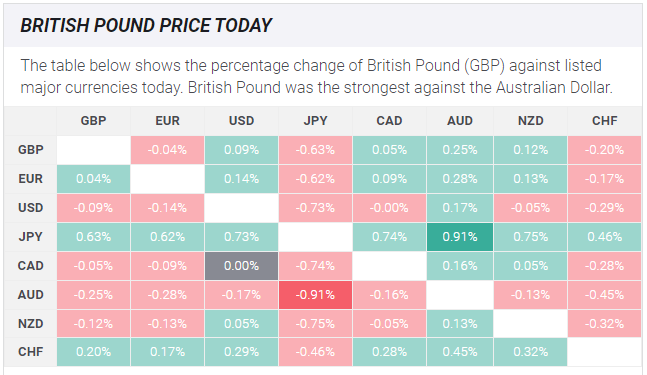Image resolution: width=647 pixels, height=375 pixels.
Task: Select USD row CHF cell showing -0.29%
Action: point(604,208)
